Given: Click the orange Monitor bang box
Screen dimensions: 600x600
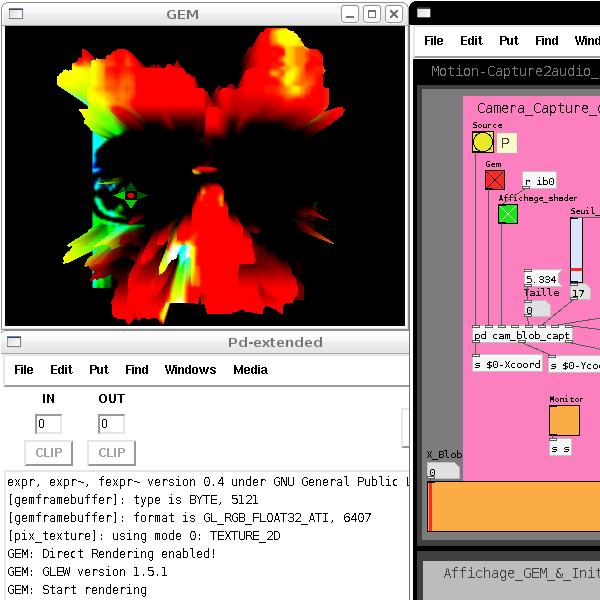Looking at the screenshot, I should coord(564,420).
